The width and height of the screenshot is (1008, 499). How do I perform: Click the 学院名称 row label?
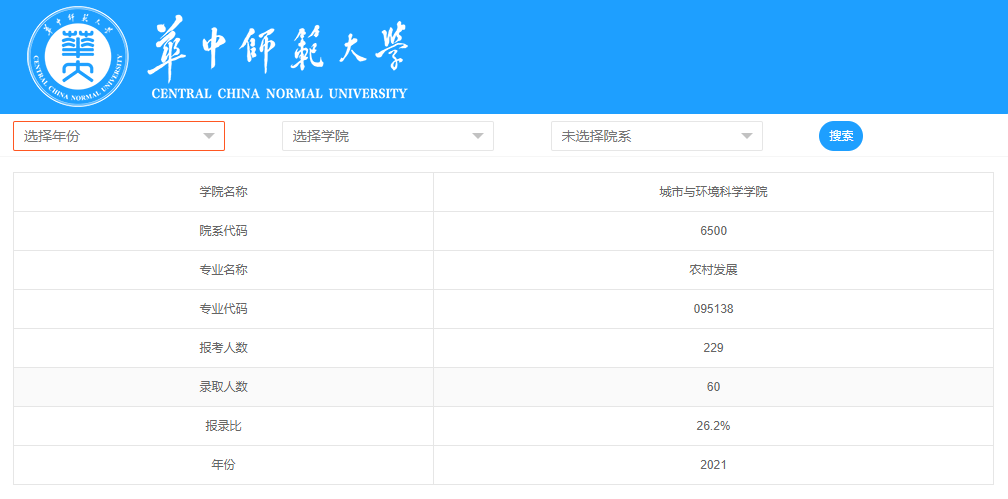[223, 192]
